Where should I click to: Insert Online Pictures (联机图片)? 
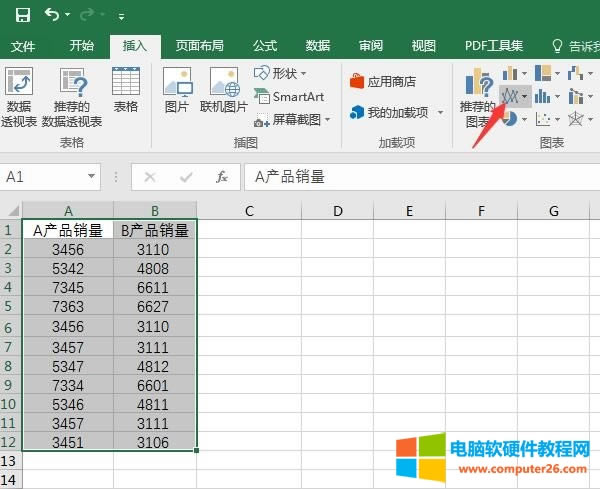pos(223,90)
